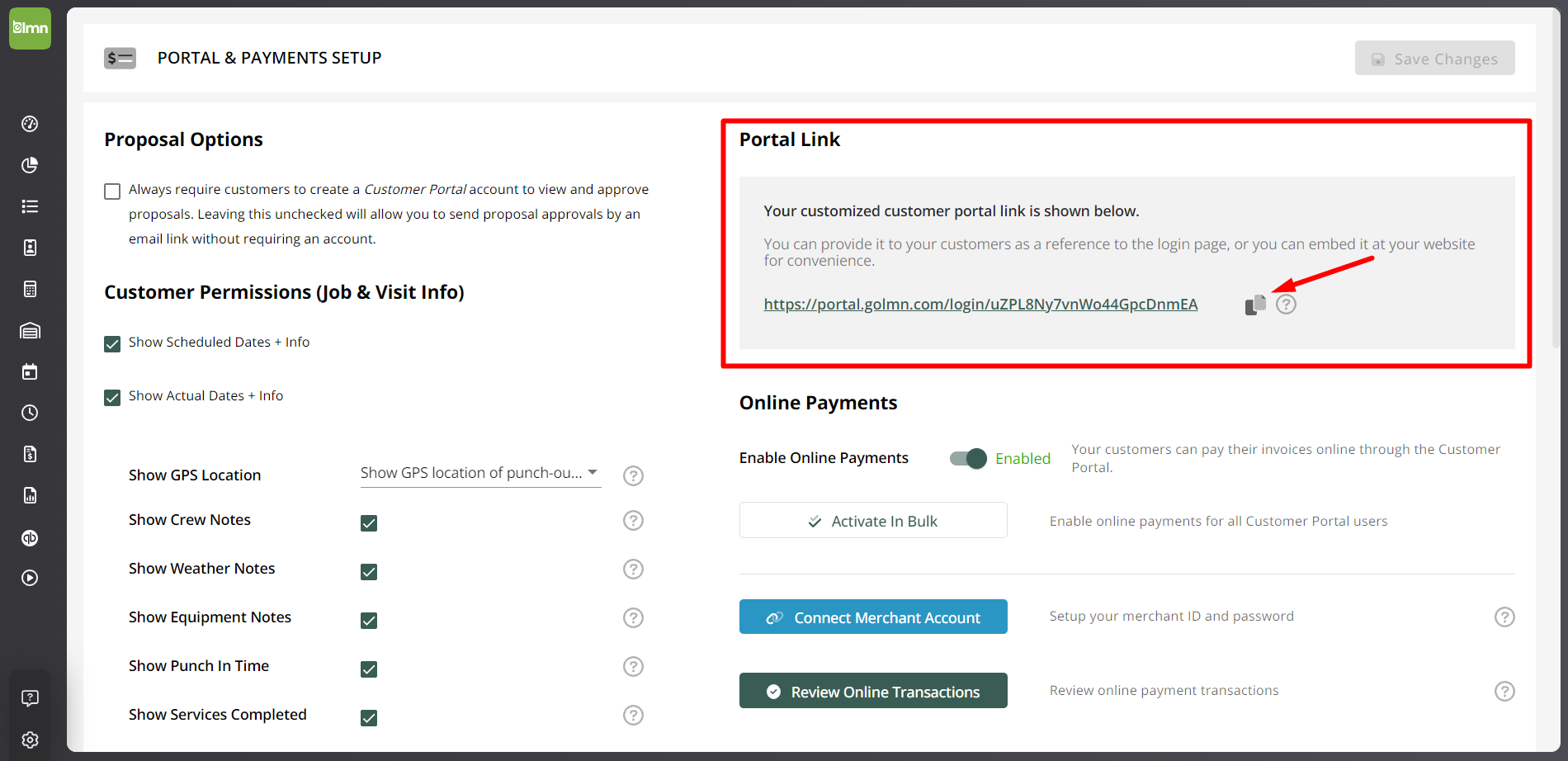Image resolution: width=1568 pixels, height=761 pixels.
Task: Uncheck Show Scheduled Dates + Info
Action: (112, 344)
